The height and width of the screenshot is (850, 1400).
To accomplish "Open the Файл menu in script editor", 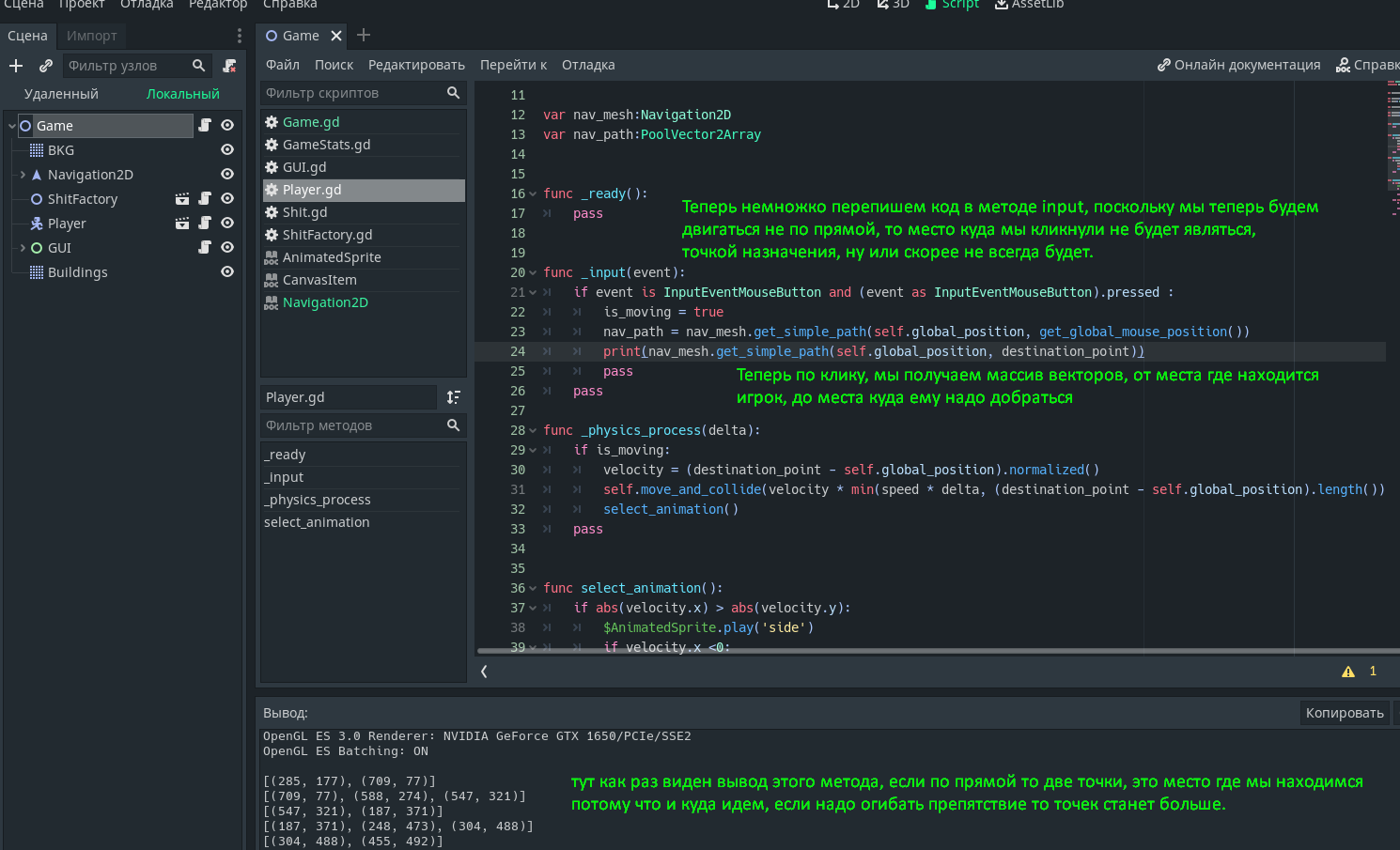I will coord(282,65).
